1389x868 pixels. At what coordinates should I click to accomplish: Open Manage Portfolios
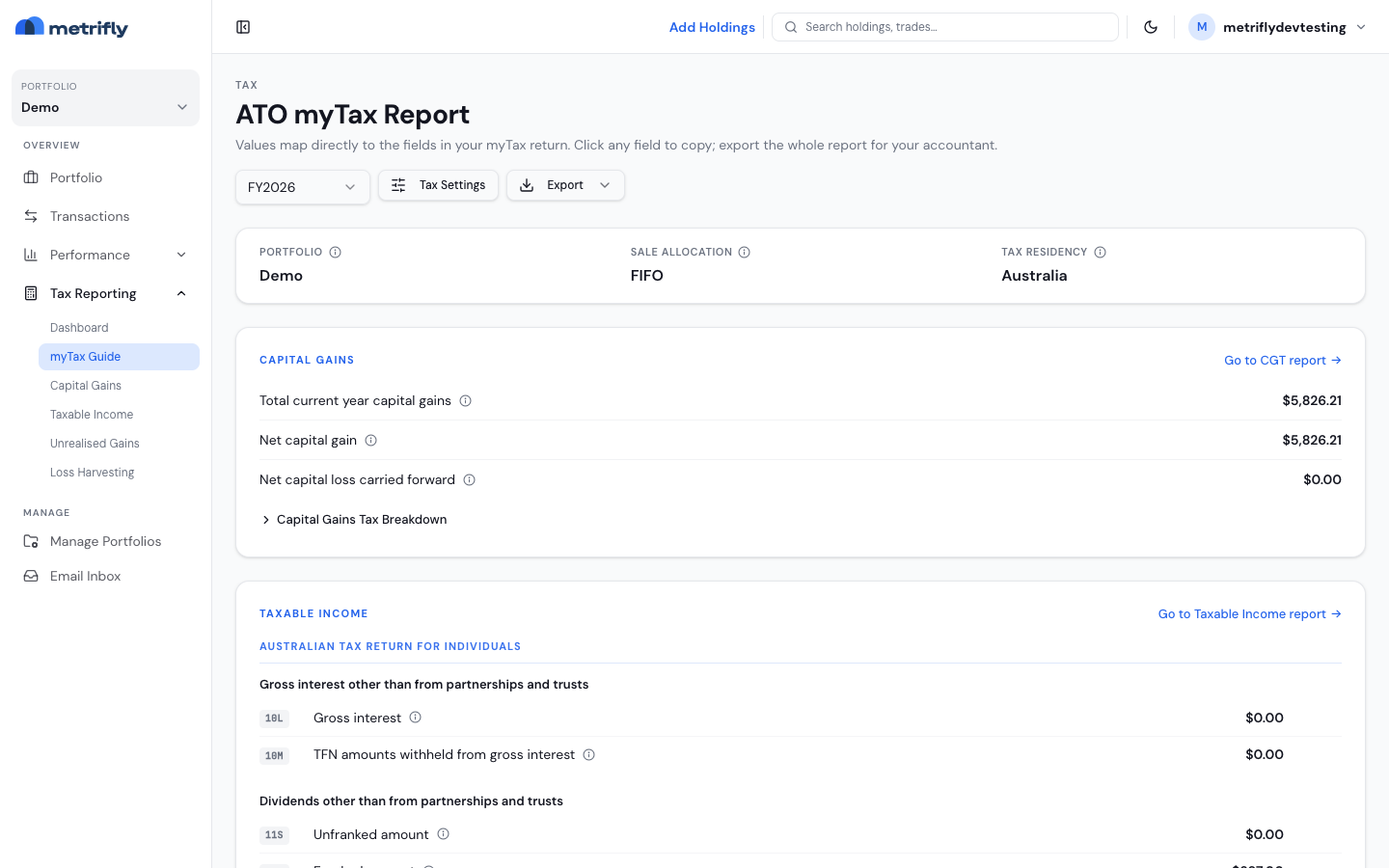point(105,541)
